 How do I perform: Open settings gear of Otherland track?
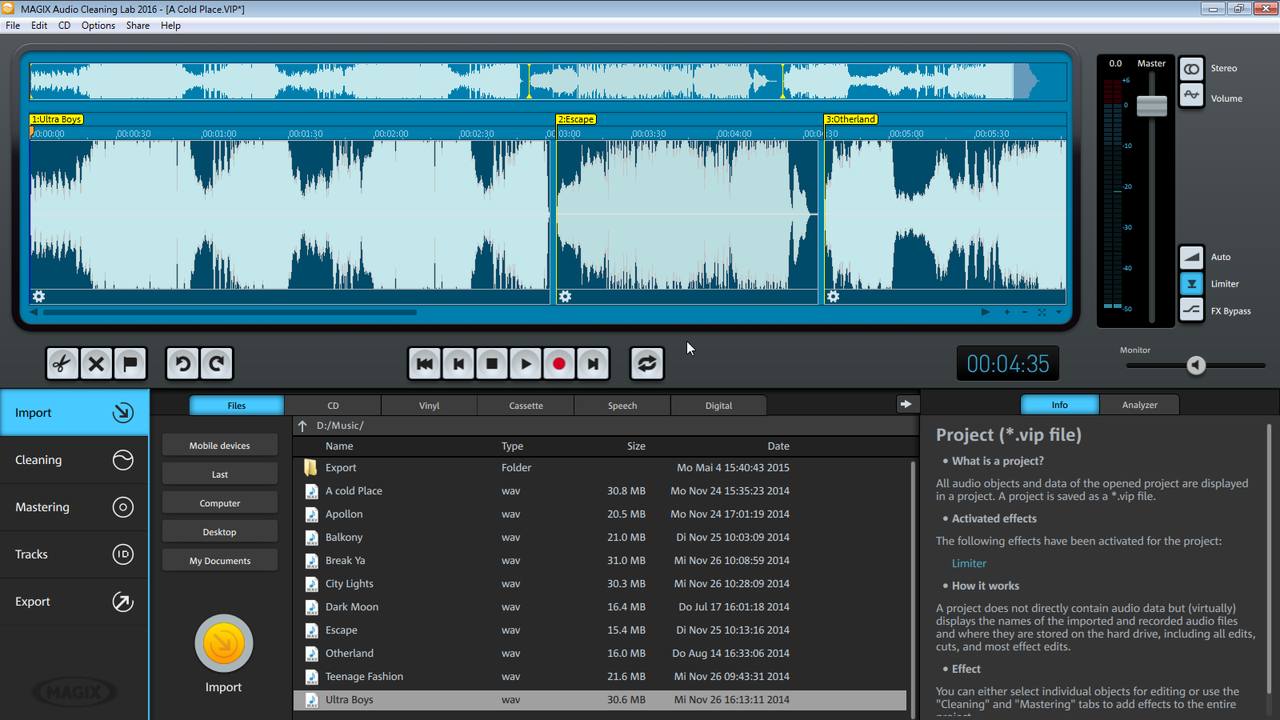pyautogui.click(x=833, y=296)
